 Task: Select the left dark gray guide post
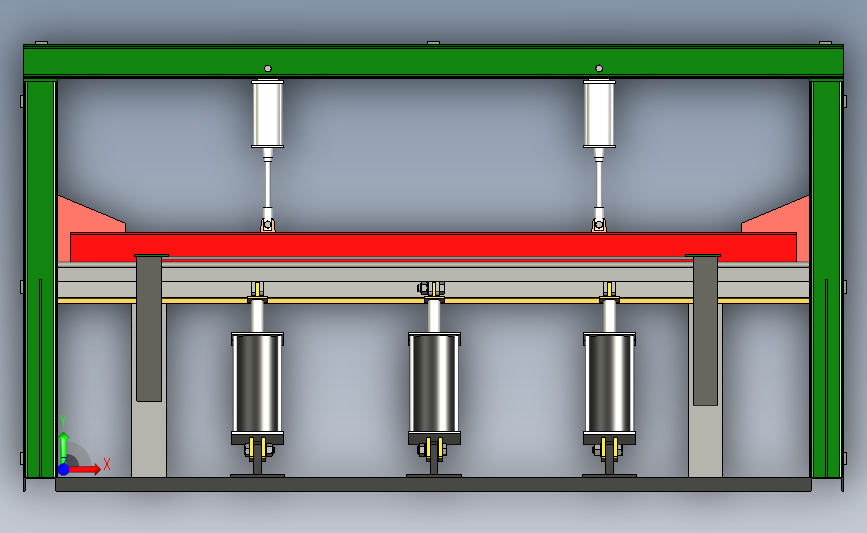click(149, 328)
